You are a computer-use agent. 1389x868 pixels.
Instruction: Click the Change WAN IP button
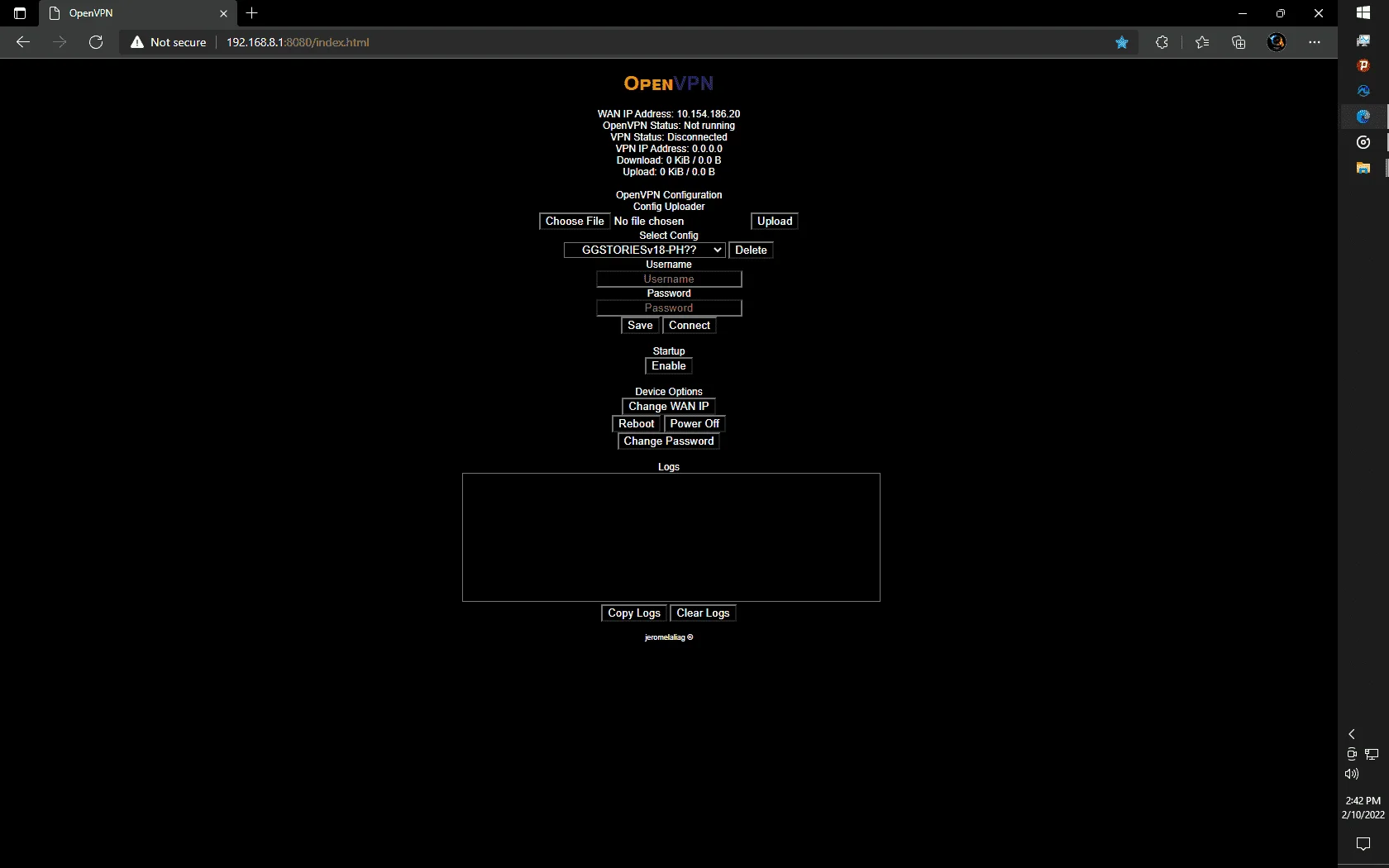669,407
